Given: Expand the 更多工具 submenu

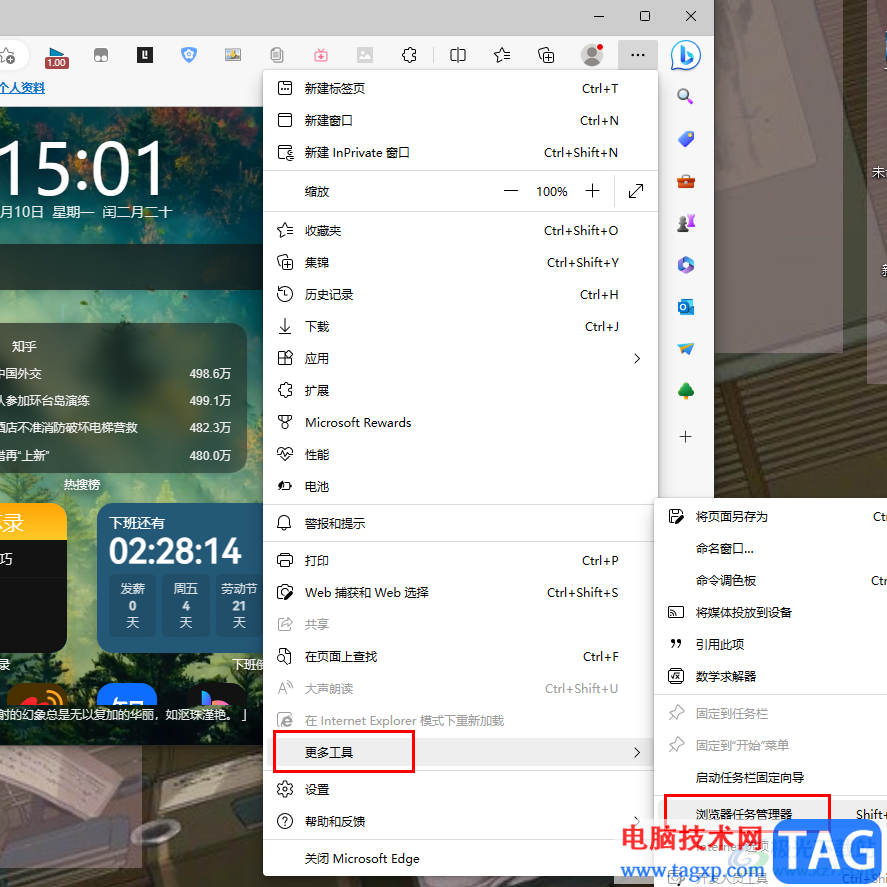Looking at the screenshot, I should click(x=460, y=752).
